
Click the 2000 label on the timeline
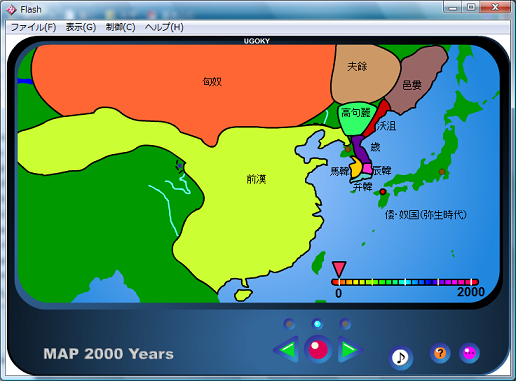tap(471, 292)
